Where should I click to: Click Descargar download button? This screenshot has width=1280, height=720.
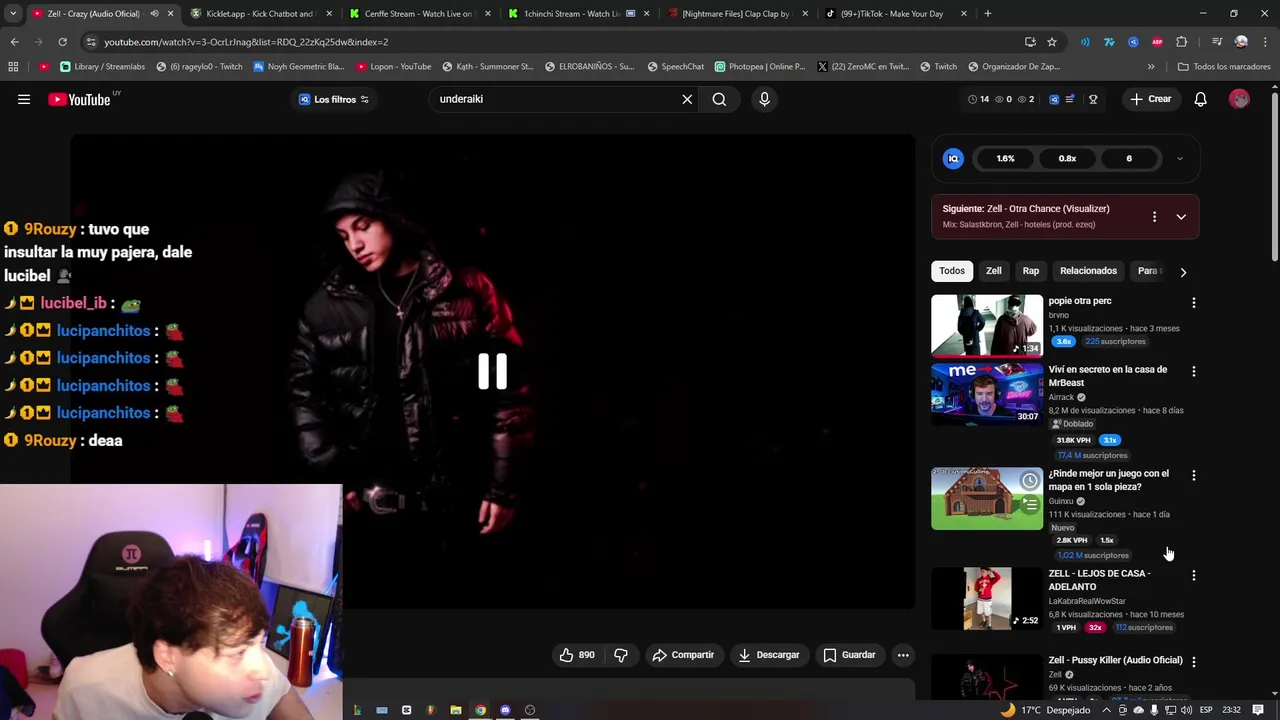point(769,655)
